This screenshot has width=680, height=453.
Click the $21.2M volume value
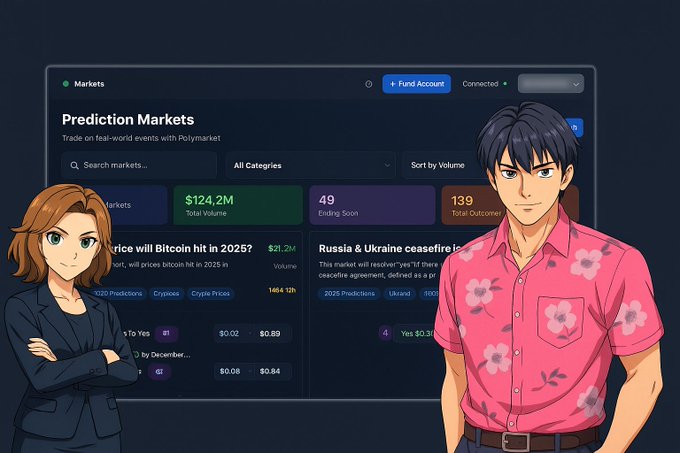coord(282,248)
